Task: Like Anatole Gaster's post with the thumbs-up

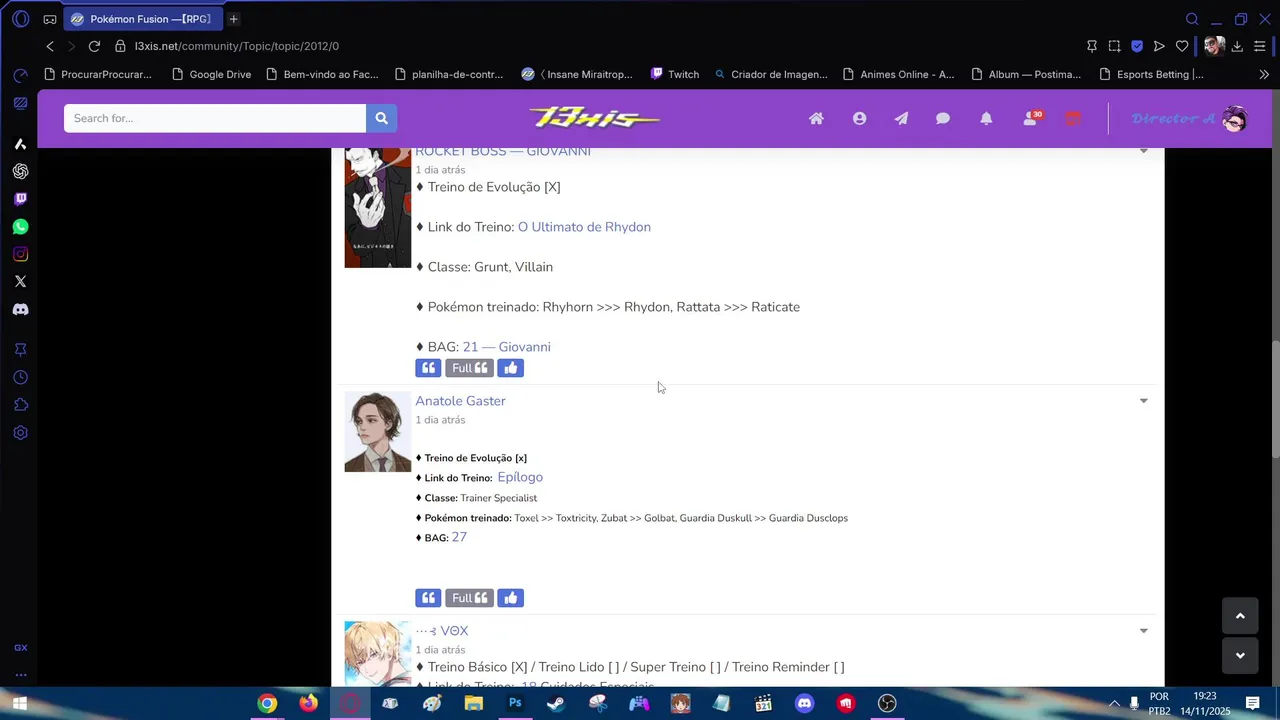Action: pos(511,598)
